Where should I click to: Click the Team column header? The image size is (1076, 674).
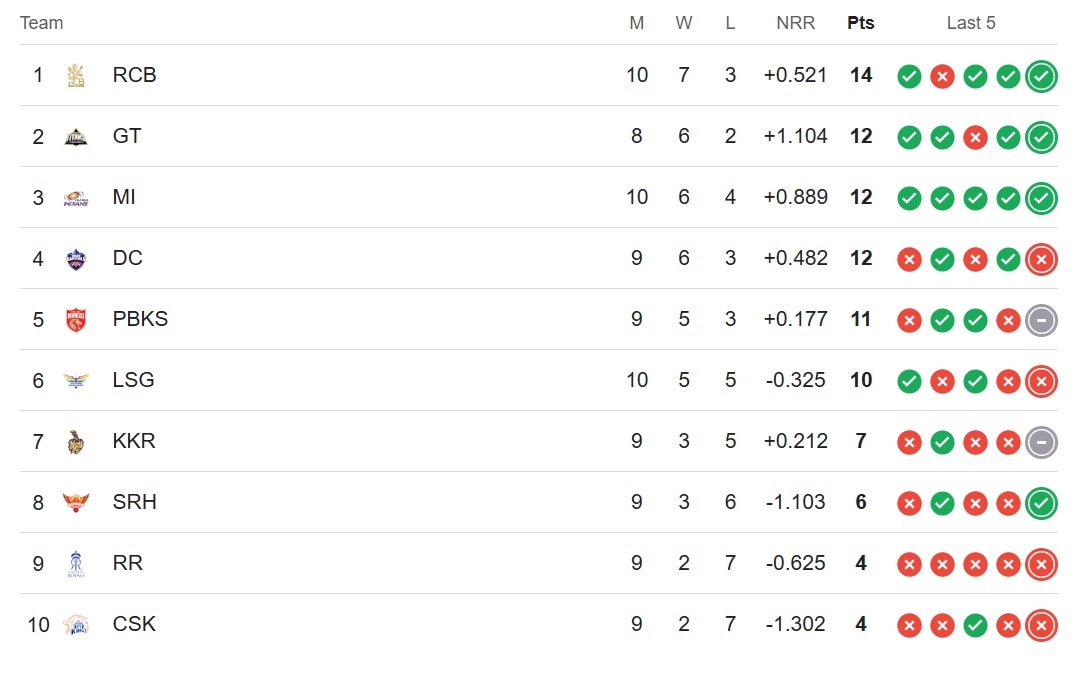41,23
